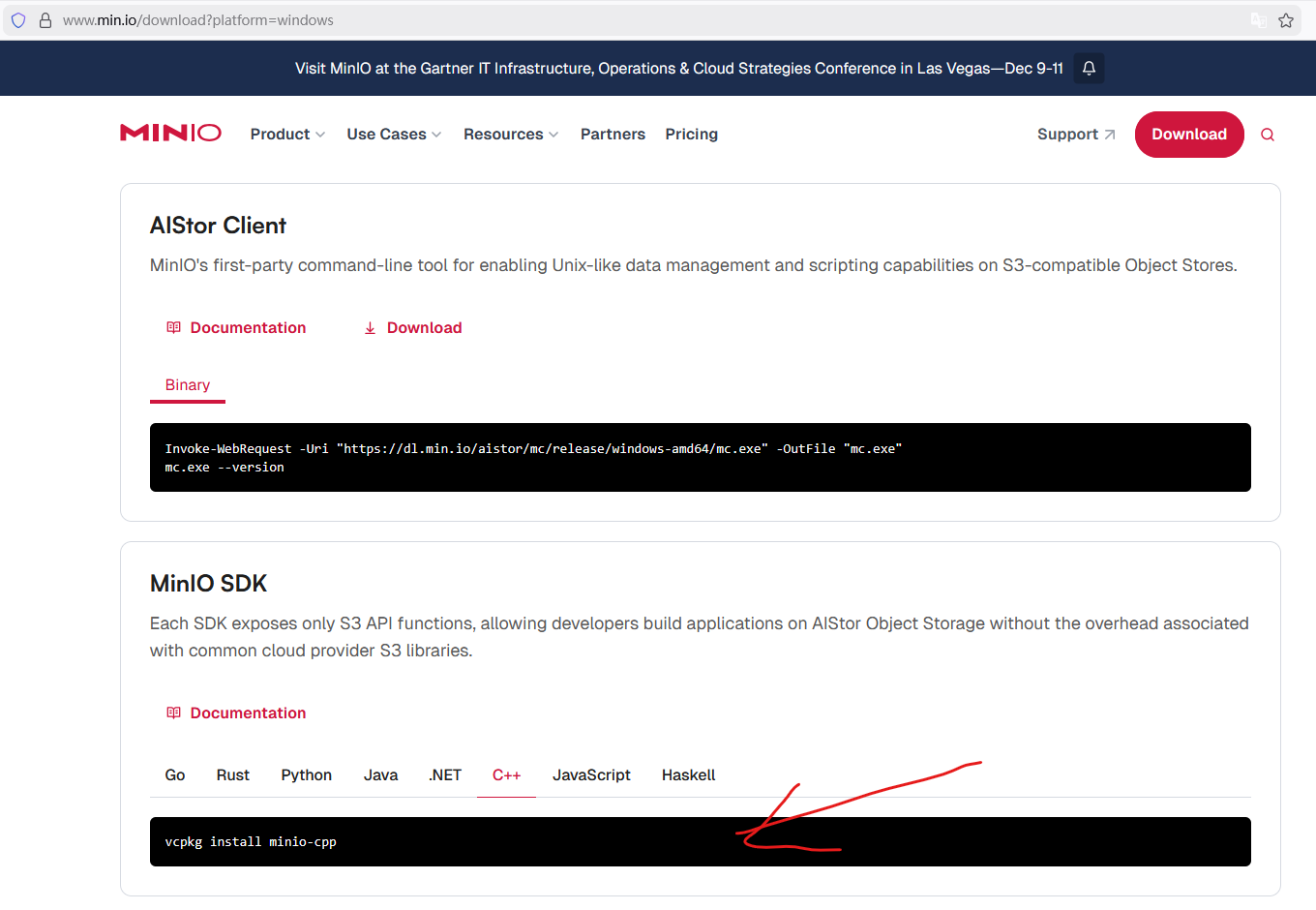Click the red Download button in header

1188,135
